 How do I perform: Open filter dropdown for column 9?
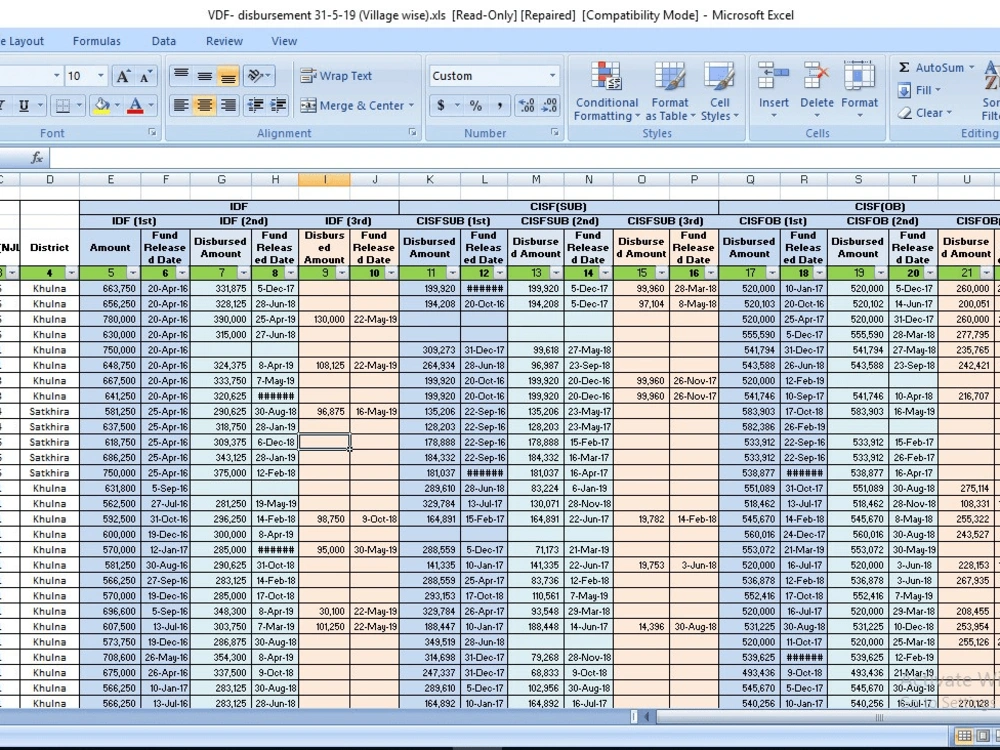point(342,274)
